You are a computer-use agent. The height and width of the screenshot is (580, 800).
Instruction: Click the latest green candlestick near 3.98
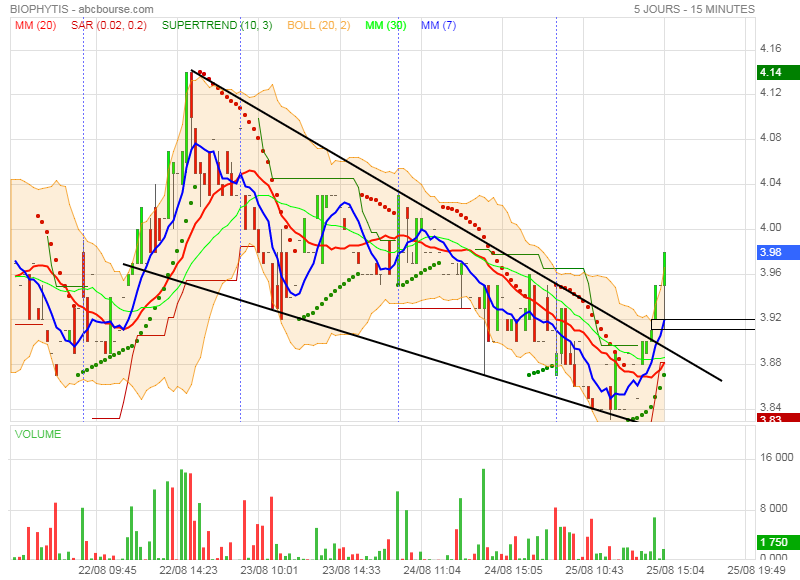pyautogui.click(x=664, y=269)
